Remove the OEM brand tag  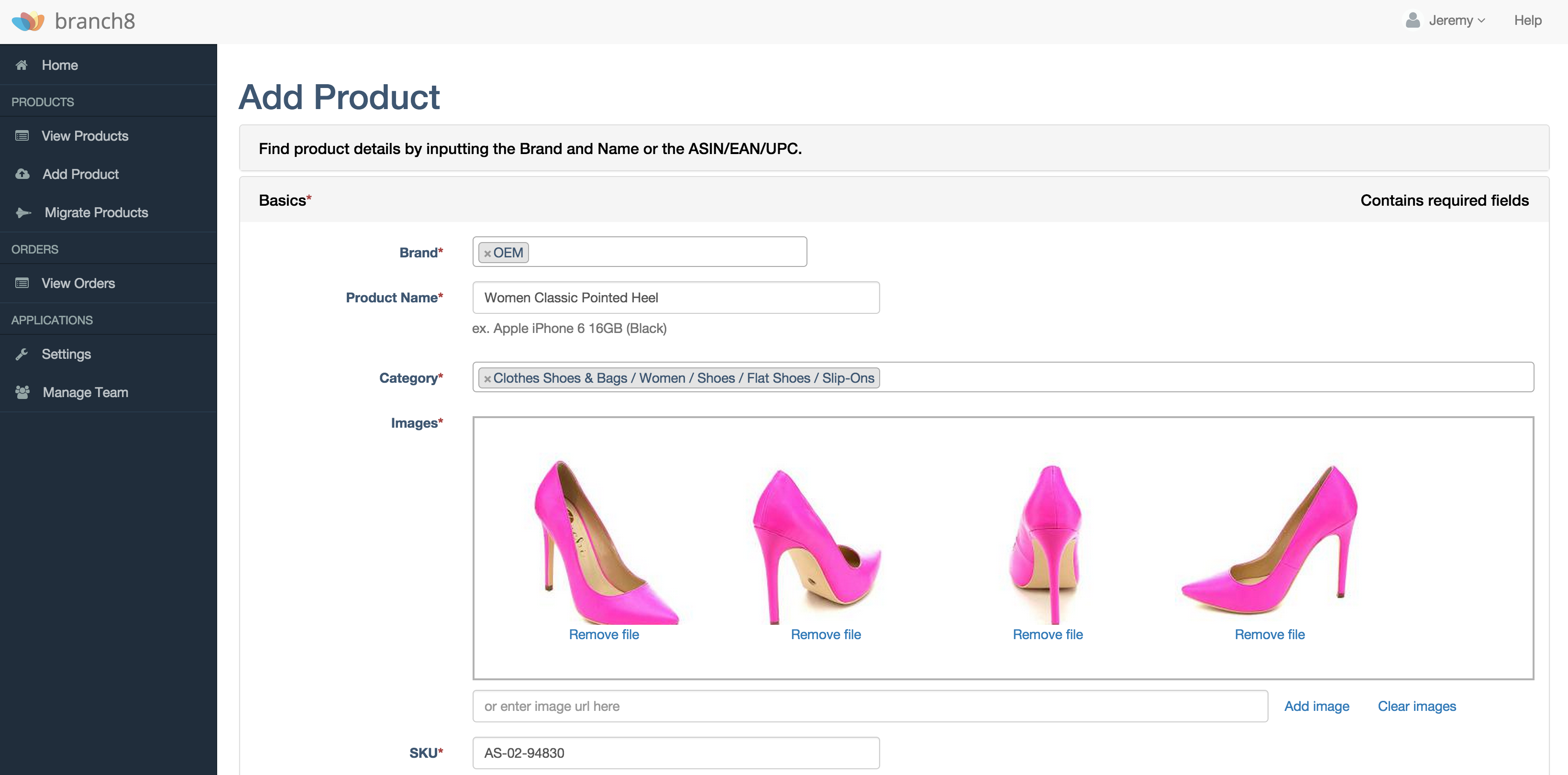[x=487, y=253]
